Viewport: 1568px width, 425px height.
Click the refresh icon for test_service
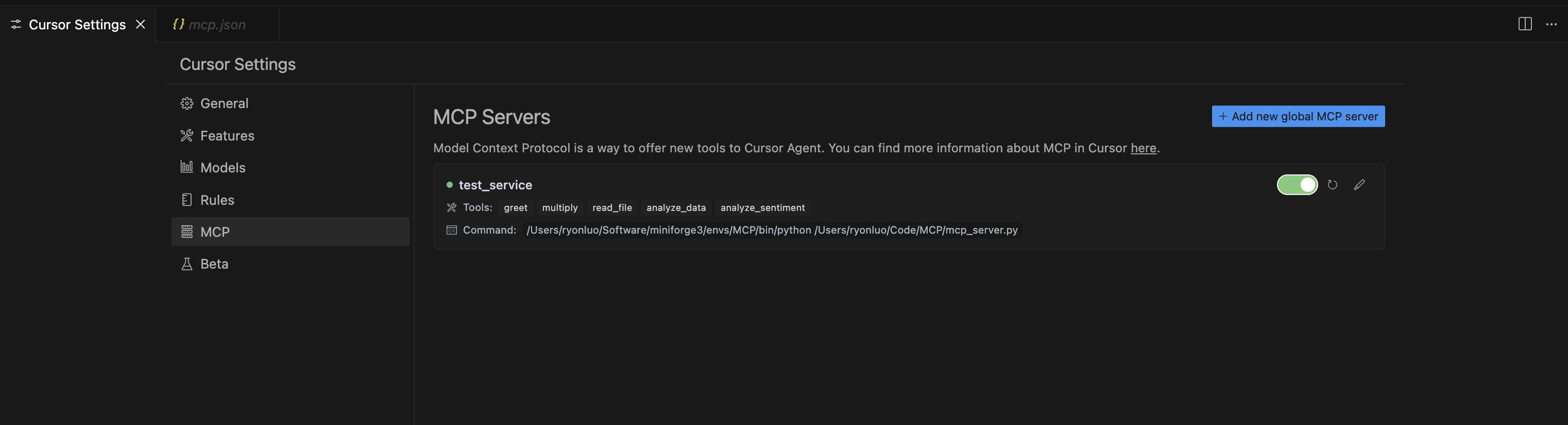click(x=1332, y=185)
